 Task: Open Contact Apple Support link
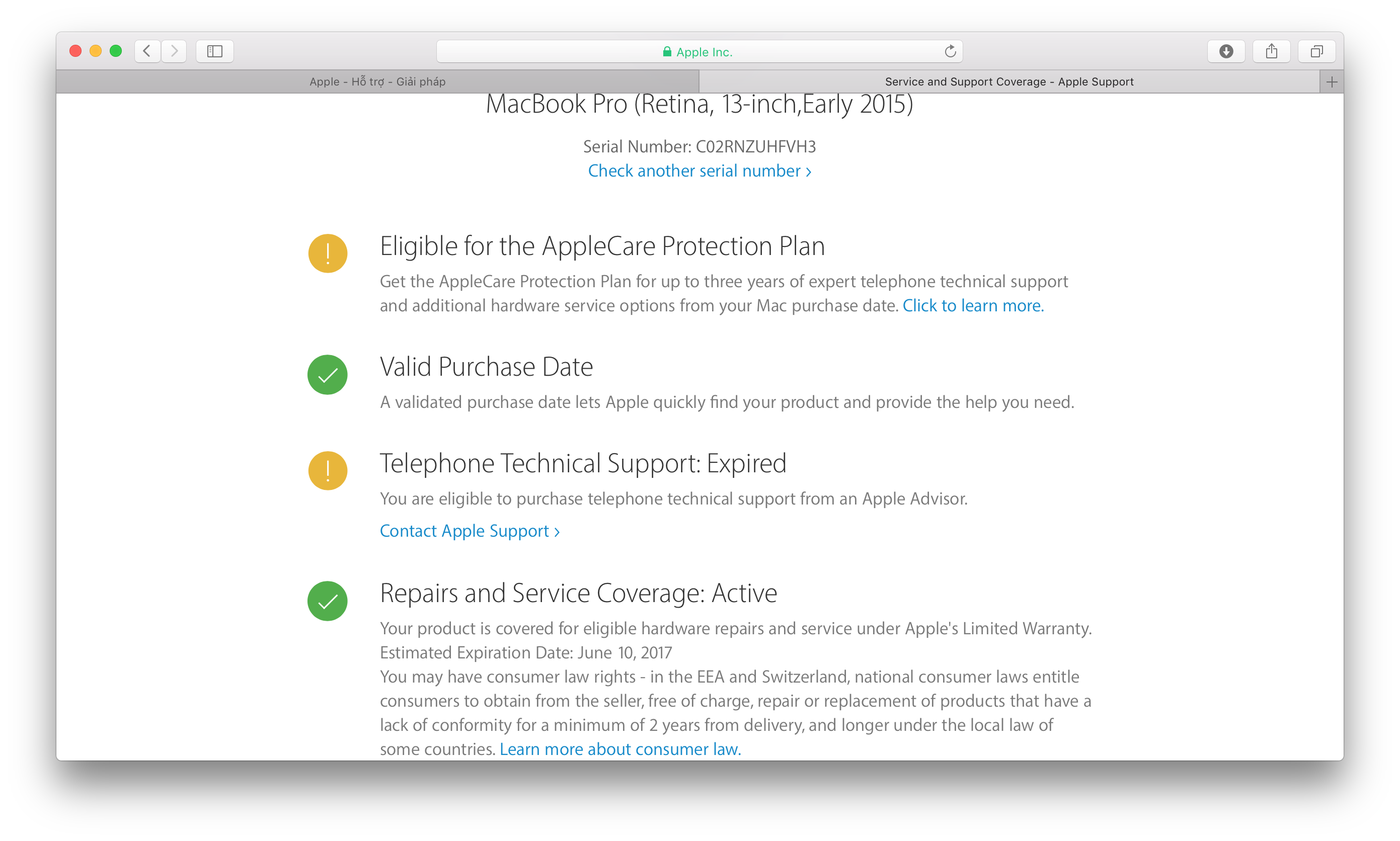pyautogui.click(x=470, y=531)
